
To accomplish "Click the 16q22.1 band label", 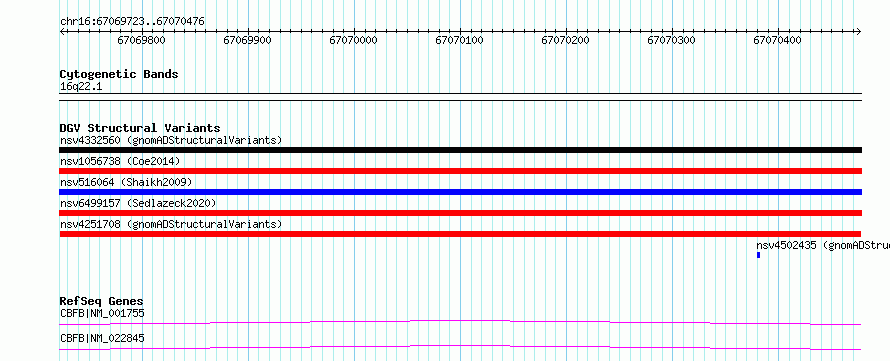I will click(81, 87).
